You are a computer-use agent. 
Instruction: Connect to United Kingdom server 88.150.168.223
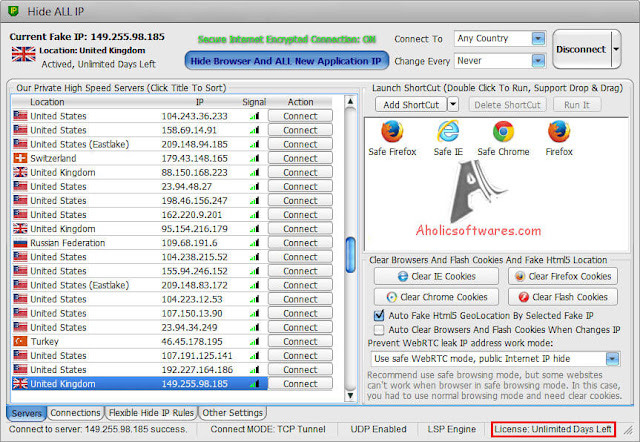pyautogui.click(x=300, y=172)
